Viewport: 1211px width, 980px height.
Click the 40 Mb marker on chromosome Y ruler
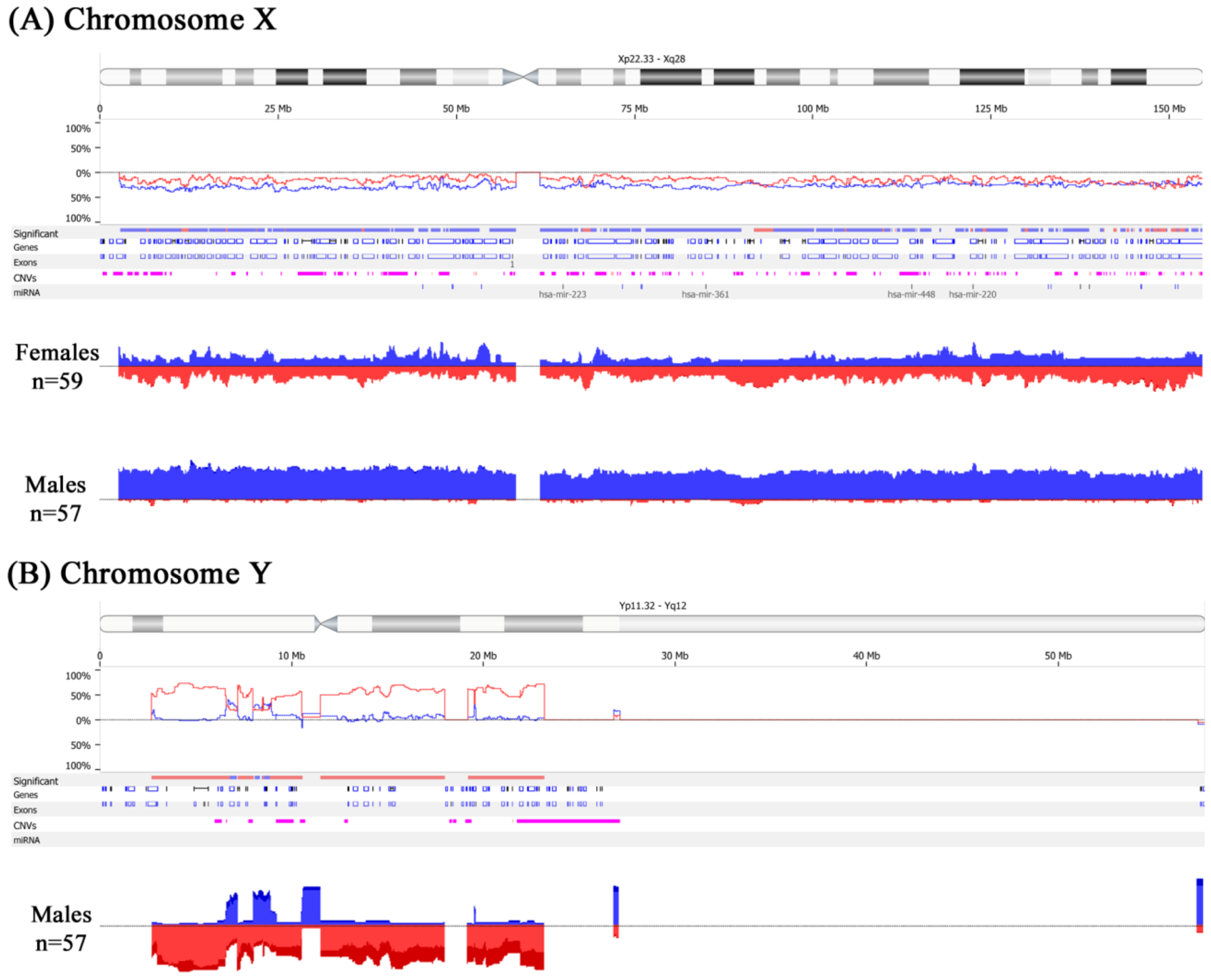(x=866, y=656)
